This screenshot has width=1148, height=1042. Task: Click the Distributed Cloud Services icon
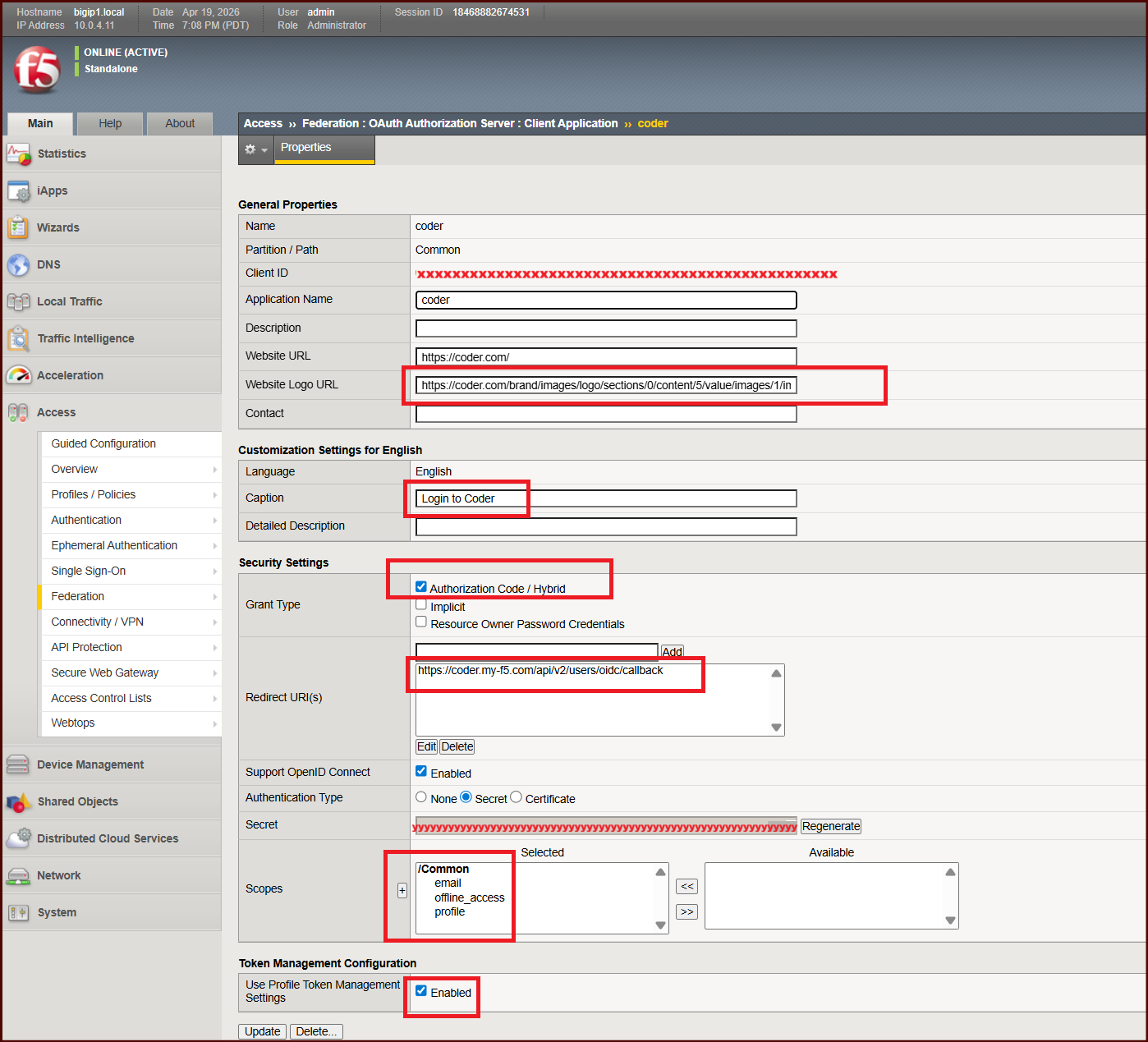(18, 838)
